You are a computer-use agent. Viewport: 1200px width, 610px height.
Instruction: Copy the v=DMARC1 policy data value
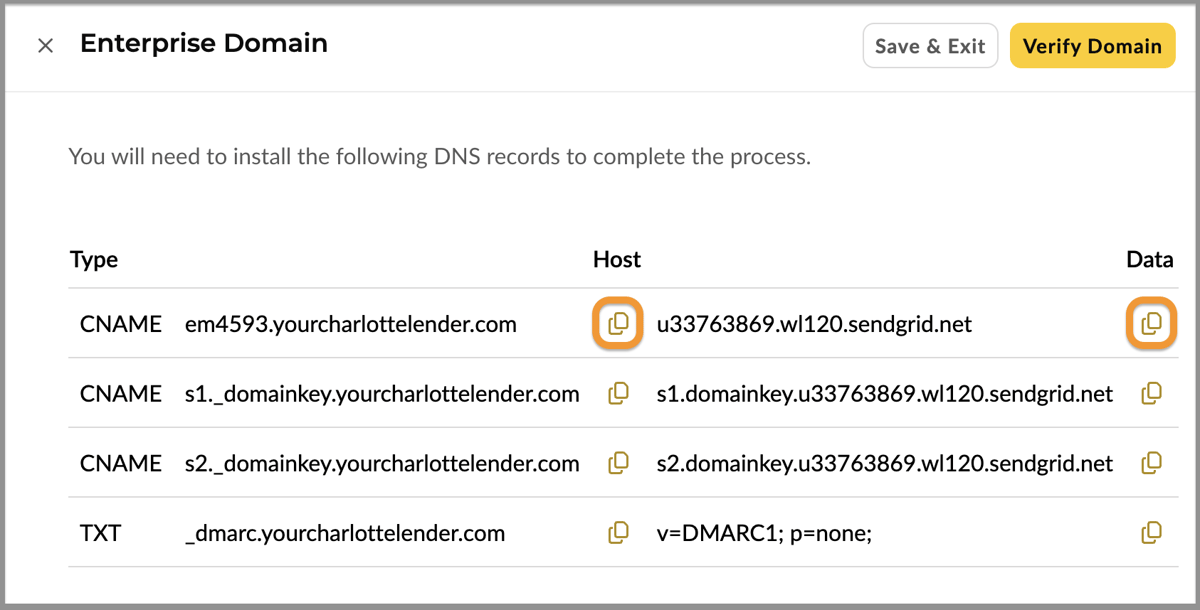pyautogui.click(x=1151, y=533)
